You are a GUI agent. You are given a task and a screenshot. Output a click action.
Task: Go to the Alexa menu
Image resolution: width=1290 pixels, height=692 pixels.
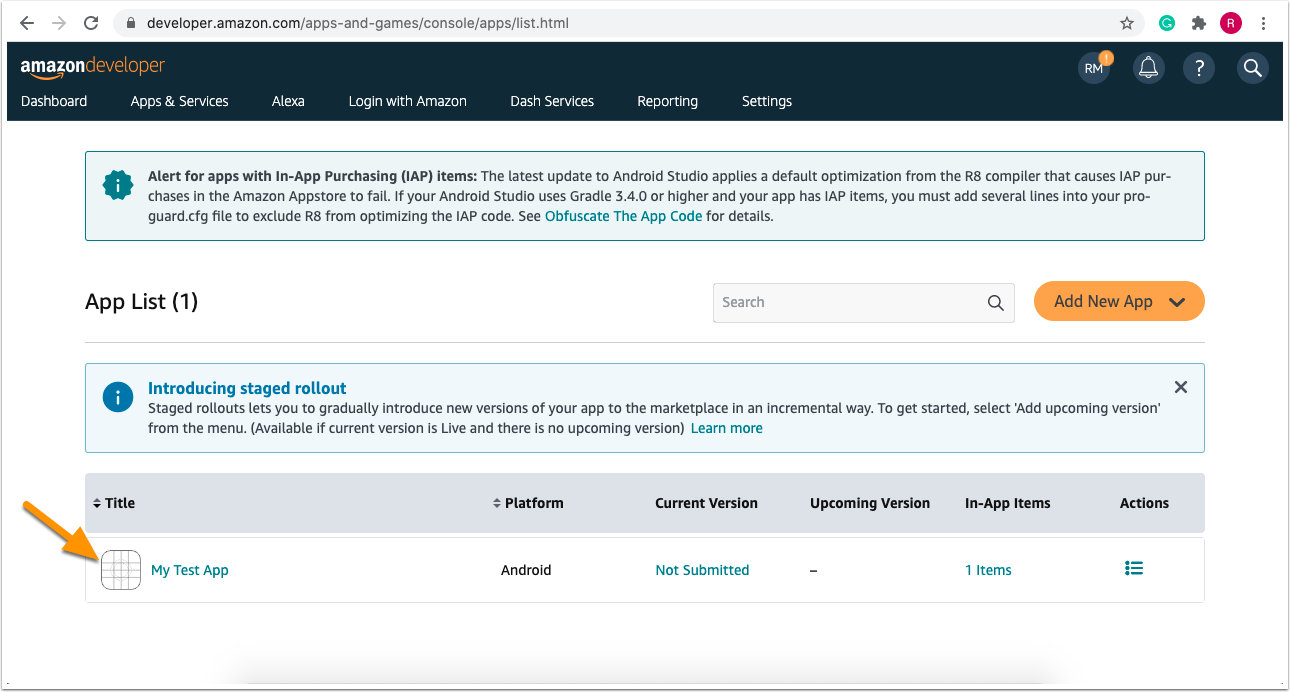288,101
